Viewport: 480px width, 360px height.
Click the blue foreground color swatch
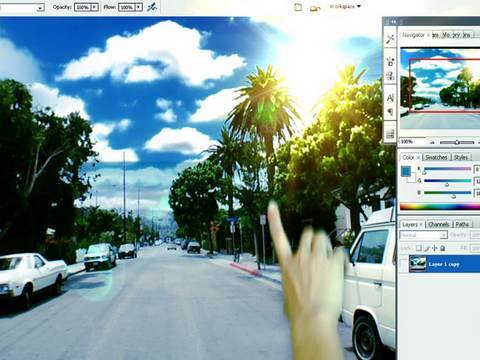click(x=406, y=171)
